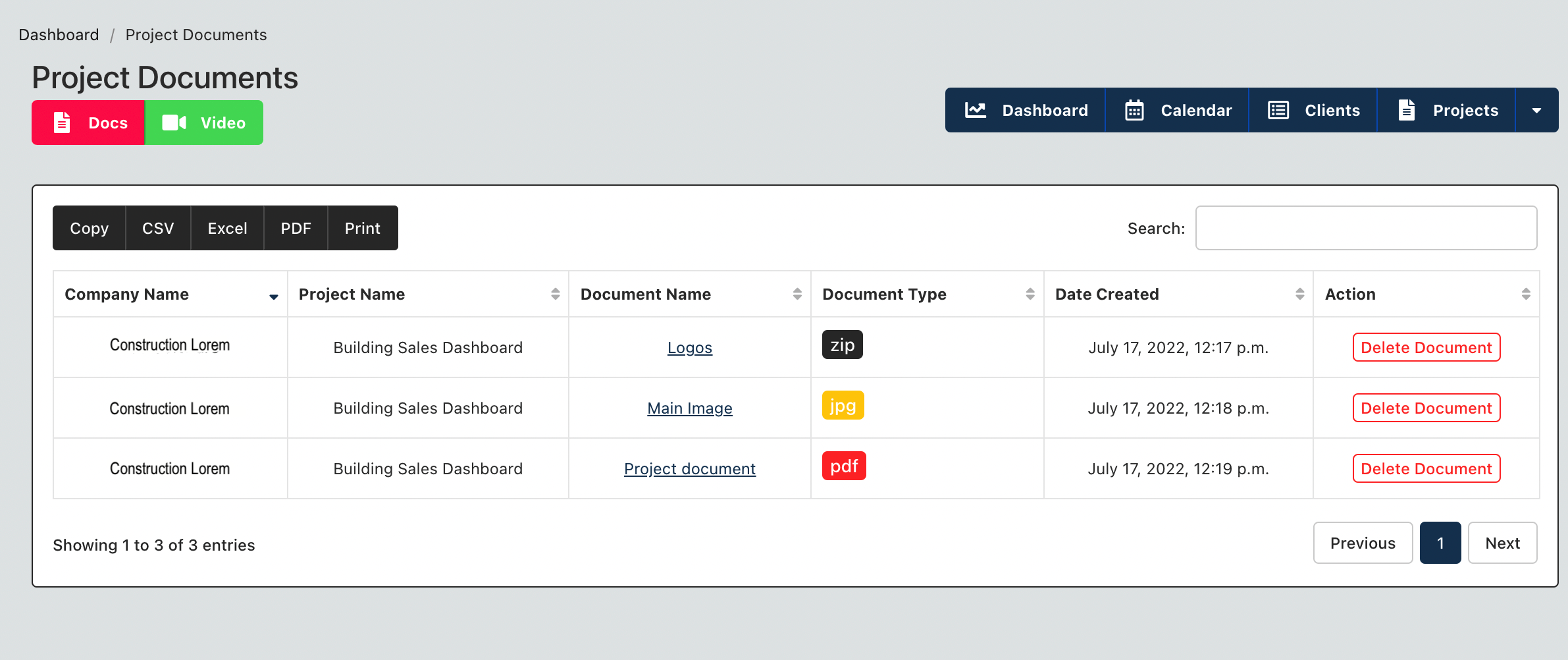Click the calendar icon in the navigation bar

coord(1134,110)
